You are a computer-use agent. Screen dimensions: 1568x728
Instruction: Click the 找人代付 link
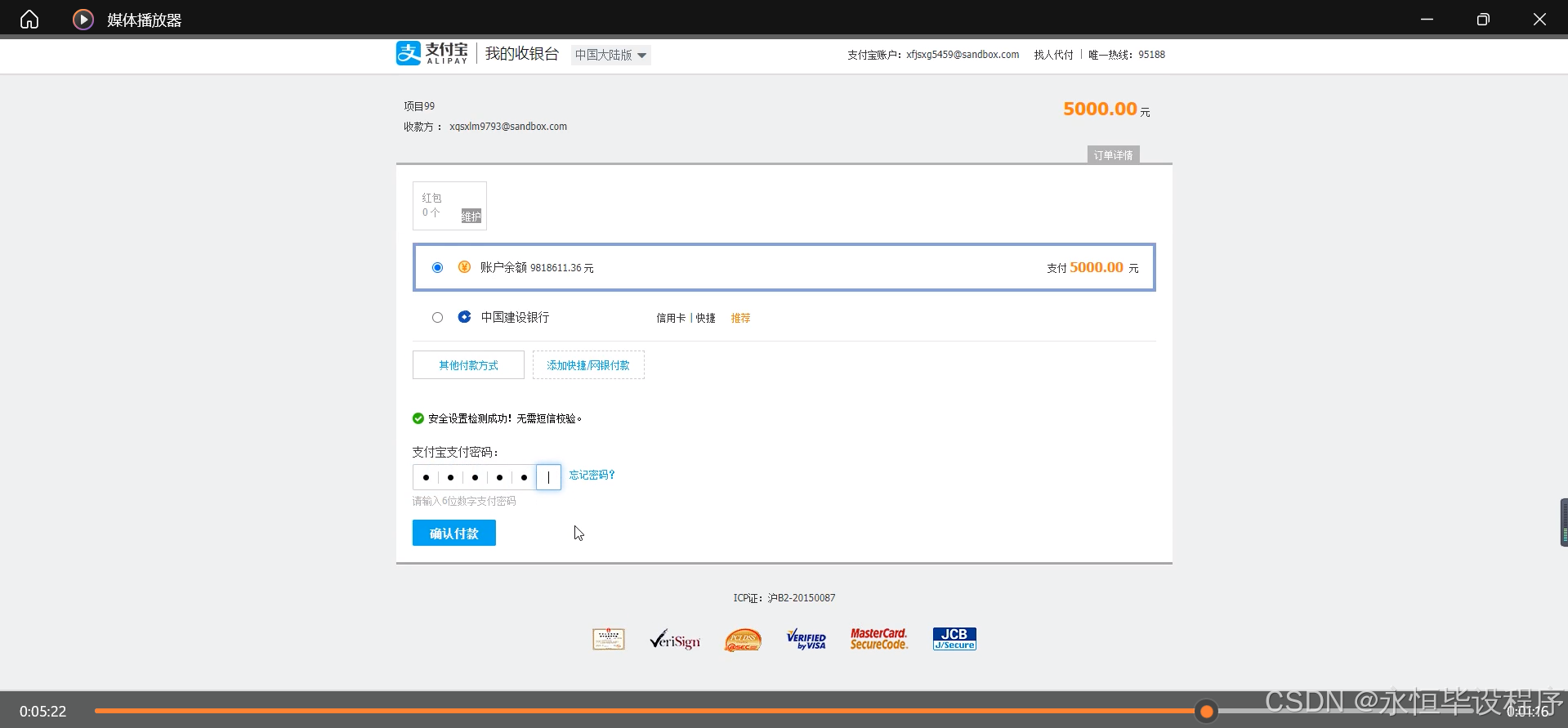(x=1053, y=55)
